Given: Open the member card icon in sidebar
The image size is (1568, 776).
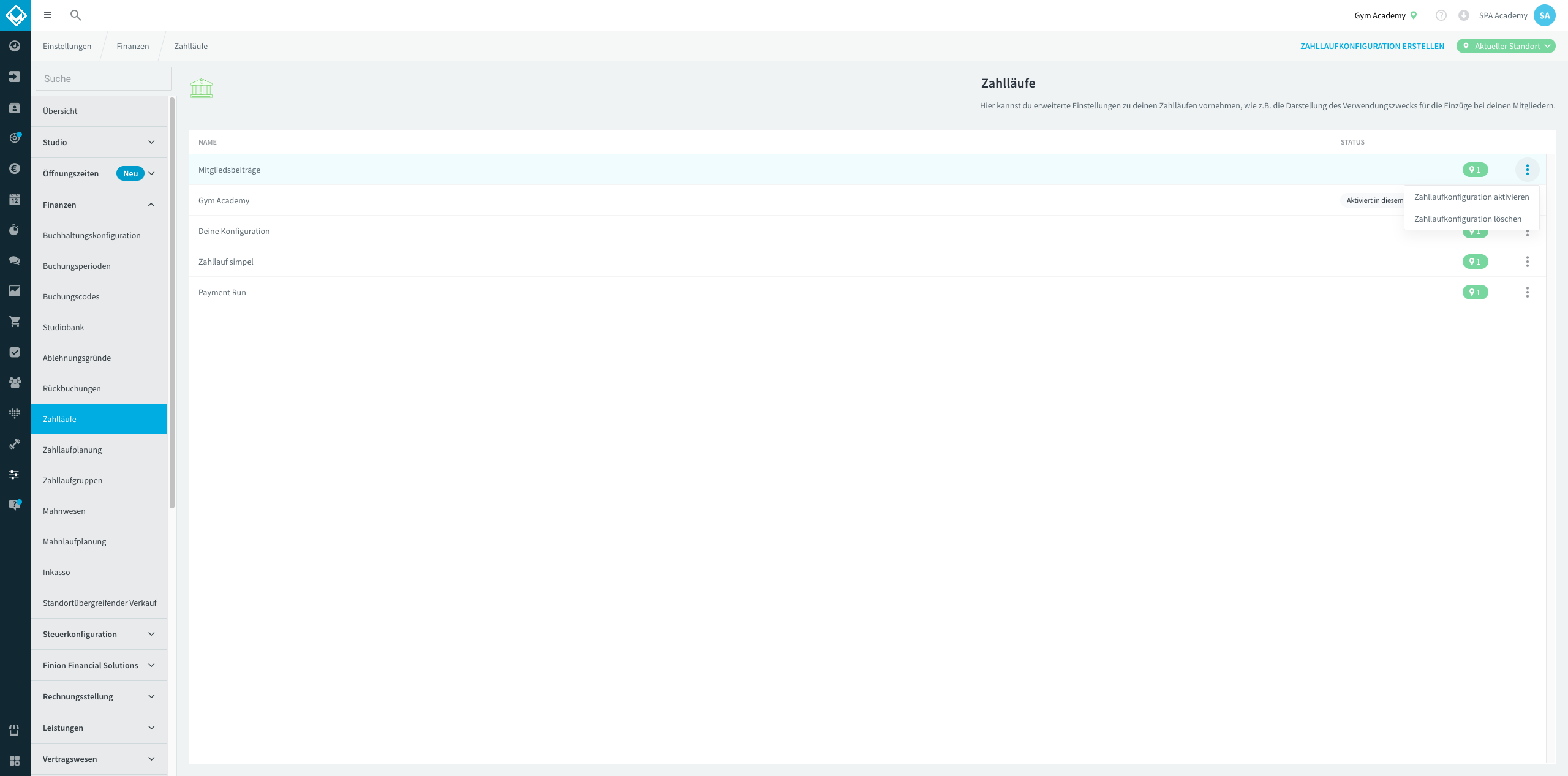Looking at the screenshot, I should [x=15, y=107].
